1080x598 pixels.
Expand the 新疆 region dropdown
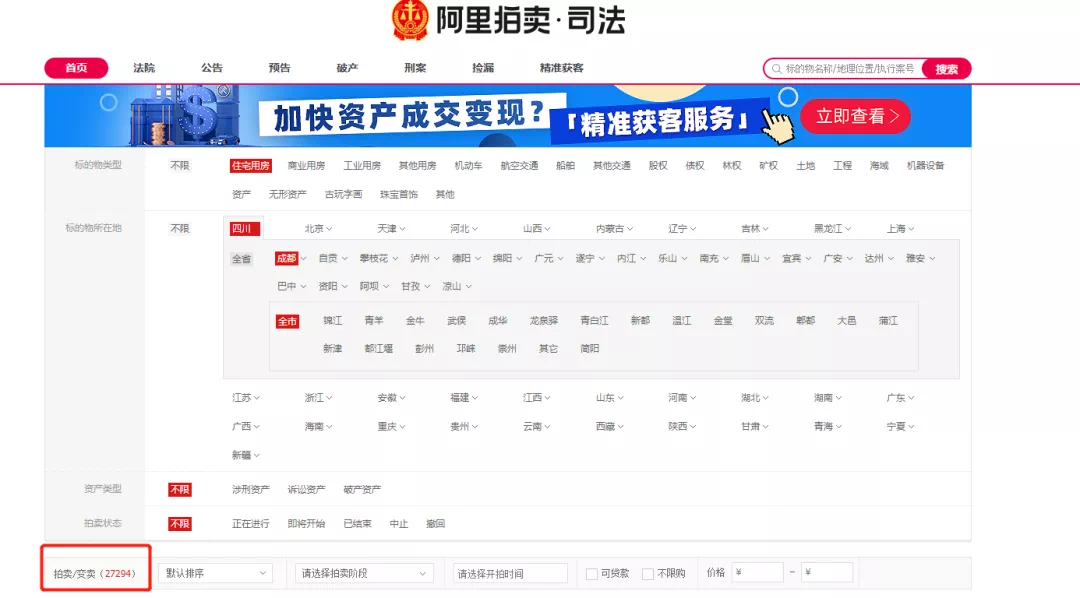tap(246, 455)
